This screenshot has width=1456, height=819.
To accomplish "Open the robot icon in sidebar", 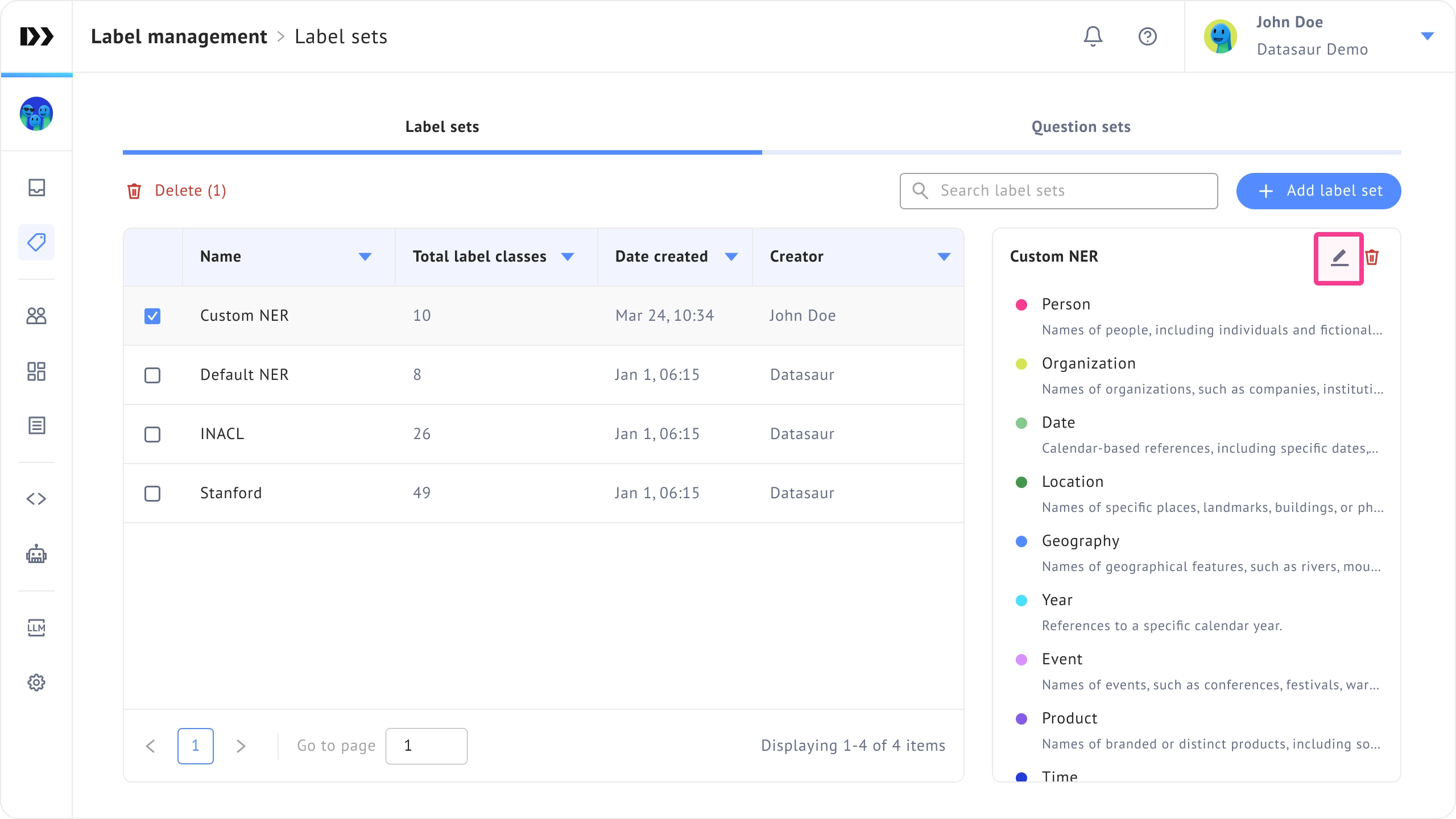I will point(36,554).
